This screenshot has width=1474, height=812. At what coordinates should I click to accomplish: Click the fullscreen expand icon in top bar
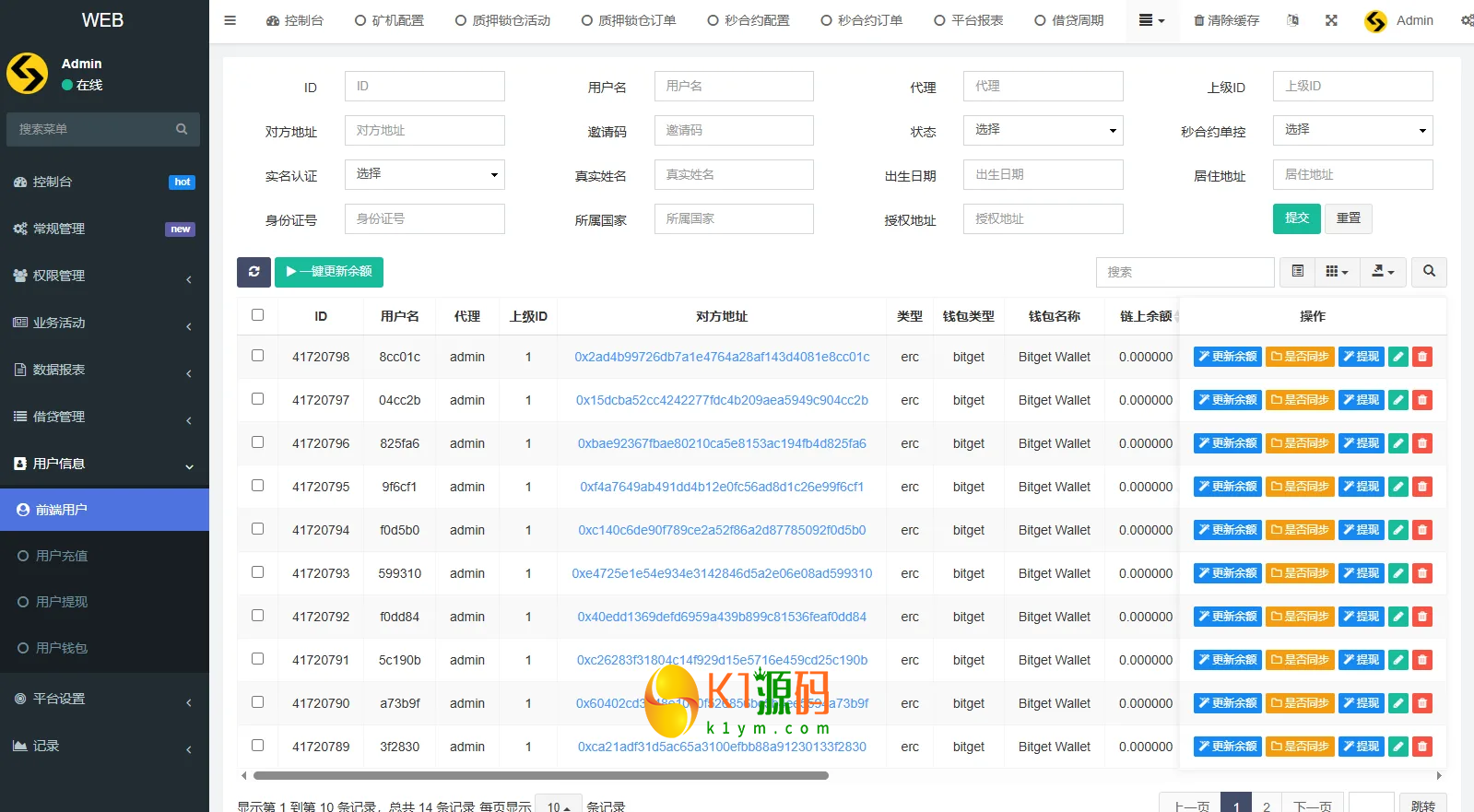click(x=1331, y=20)
